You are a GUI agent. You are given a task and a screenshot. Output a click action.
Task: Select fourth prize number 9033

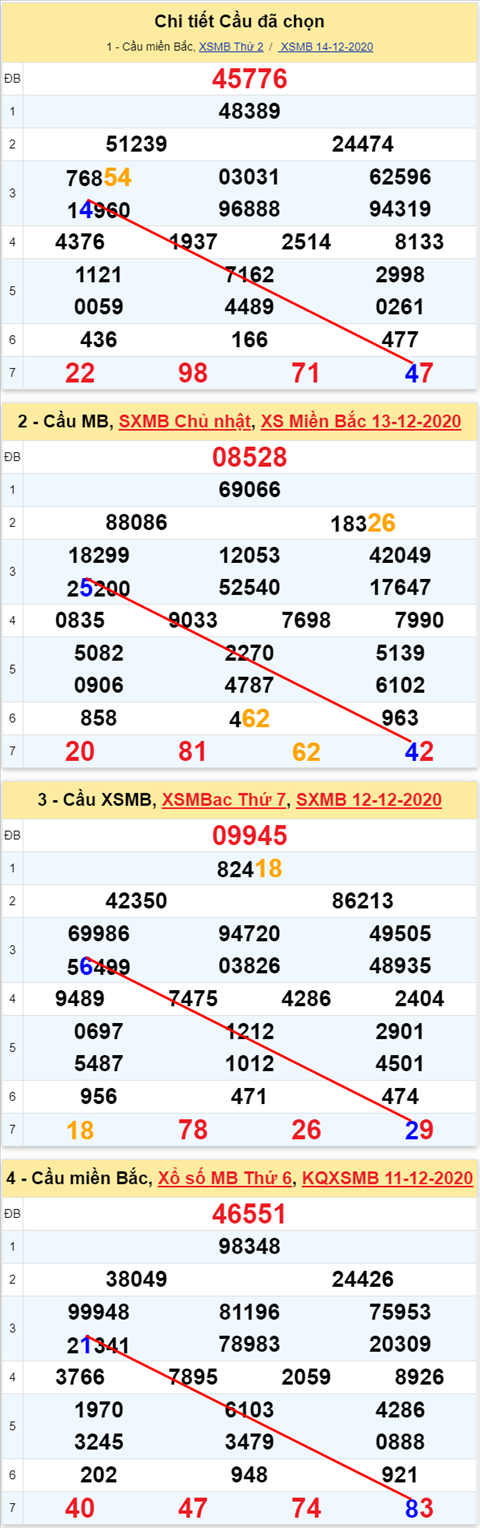coord(194,620)
